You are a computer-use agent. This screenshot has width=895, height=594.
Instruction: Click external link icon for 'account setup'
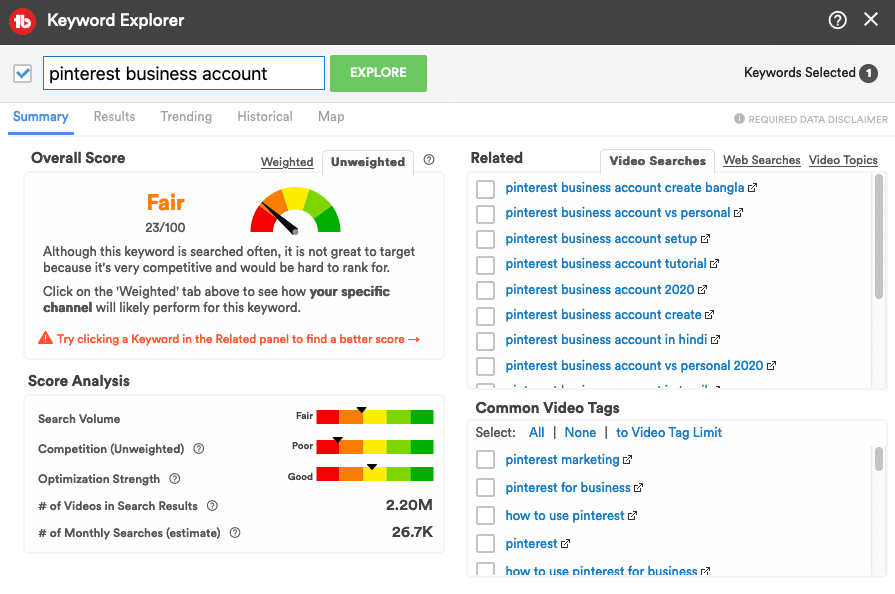(705, 239)
